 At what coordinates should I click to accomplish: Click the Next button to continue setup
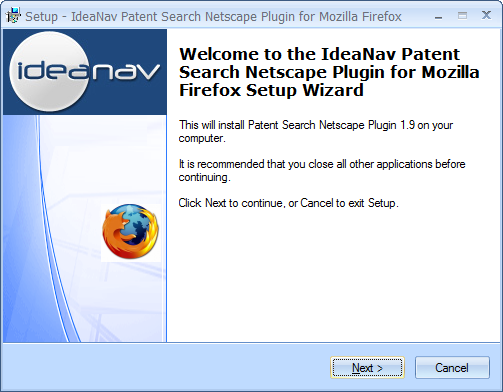[x=367, y=368]
